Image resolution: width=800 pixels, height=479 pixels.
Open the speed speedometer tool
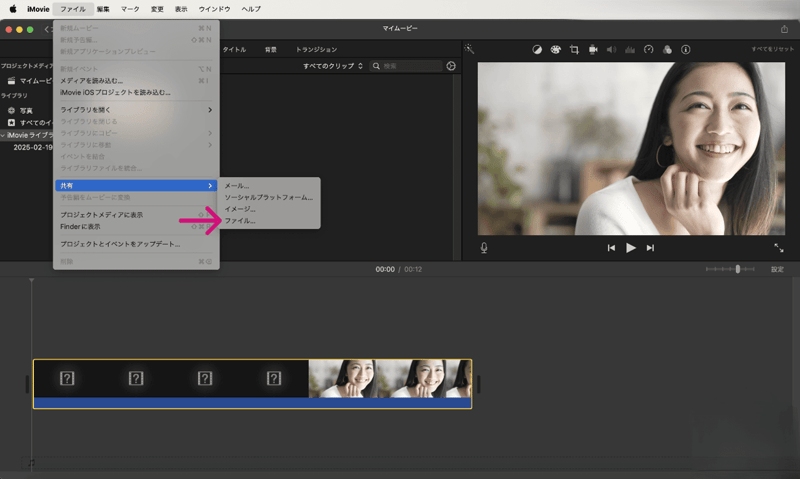pyautogui.click(x=648, y=49)
